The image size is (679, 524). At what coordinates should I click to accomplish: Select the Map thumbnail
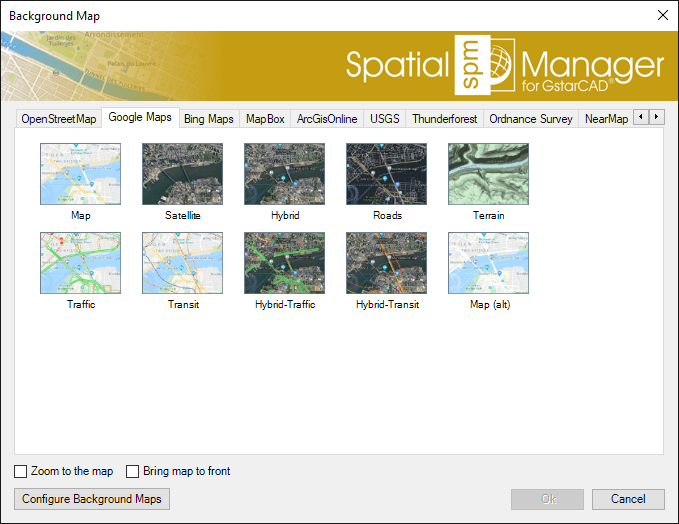point(80,174)
